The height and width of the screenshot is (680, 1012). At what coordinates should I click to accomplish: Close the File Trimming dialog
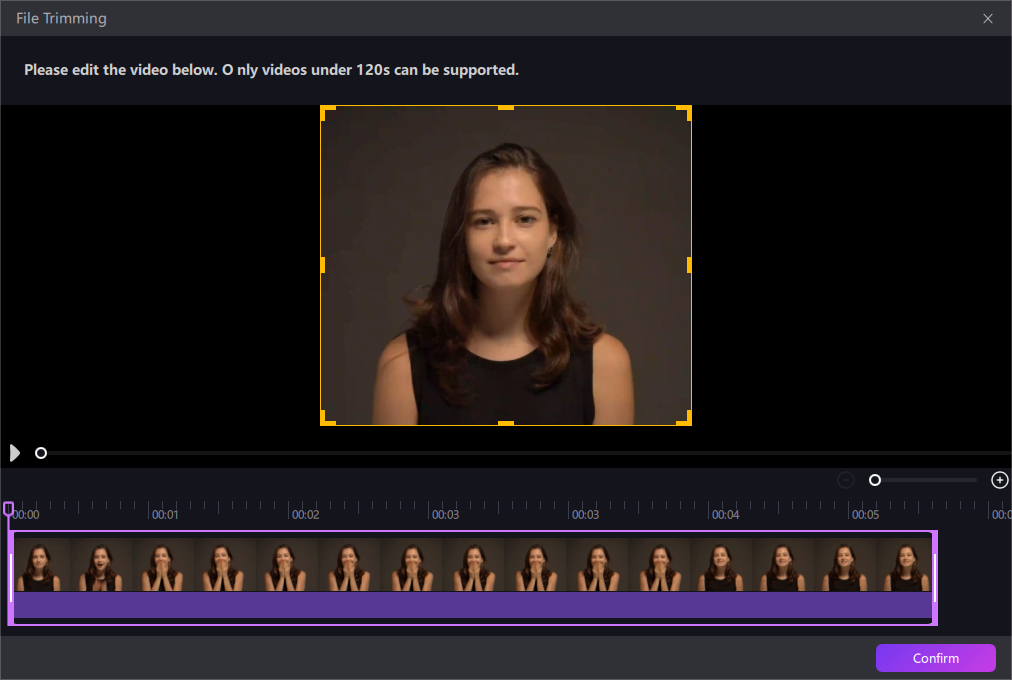[987, 18]
